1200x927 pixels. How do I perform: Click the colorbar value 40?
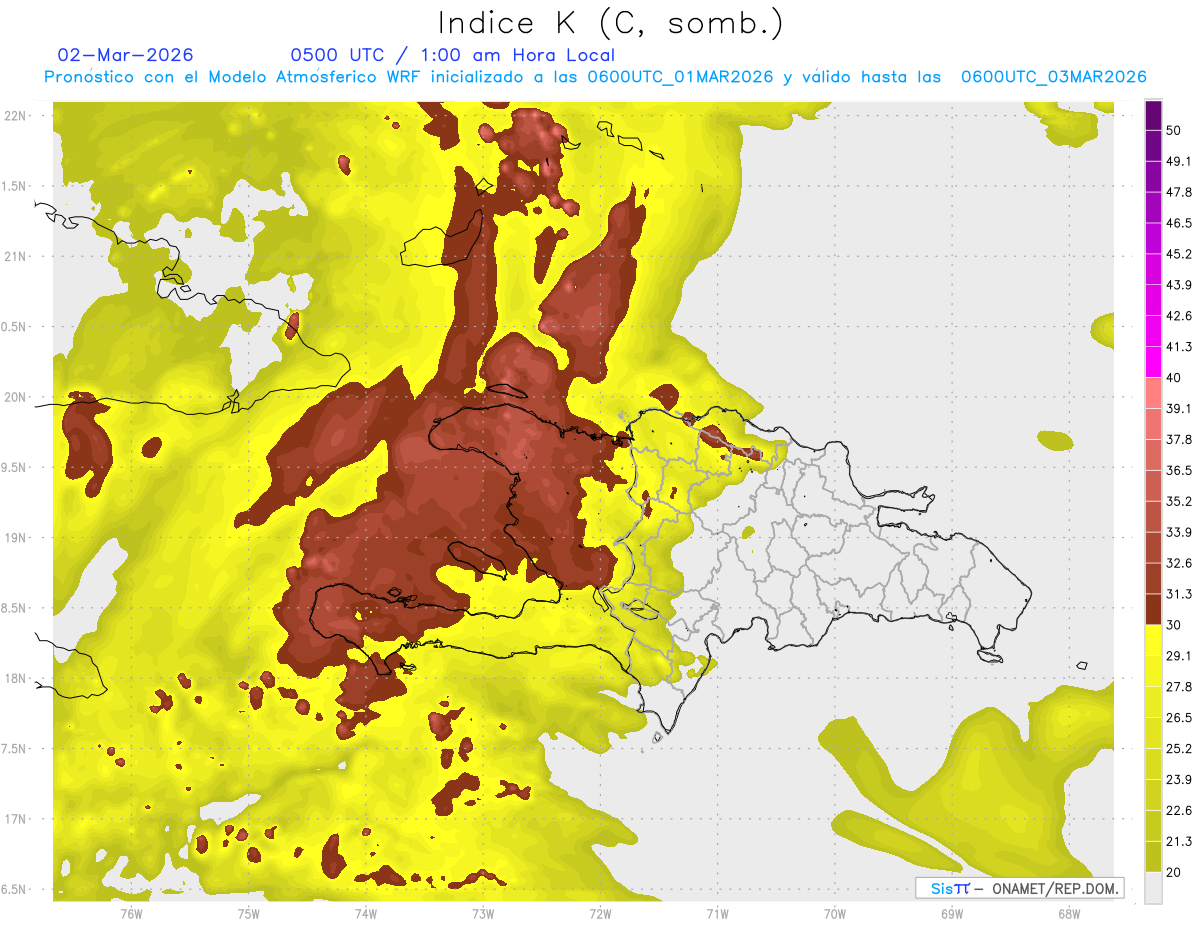[x=1174, y=377]
